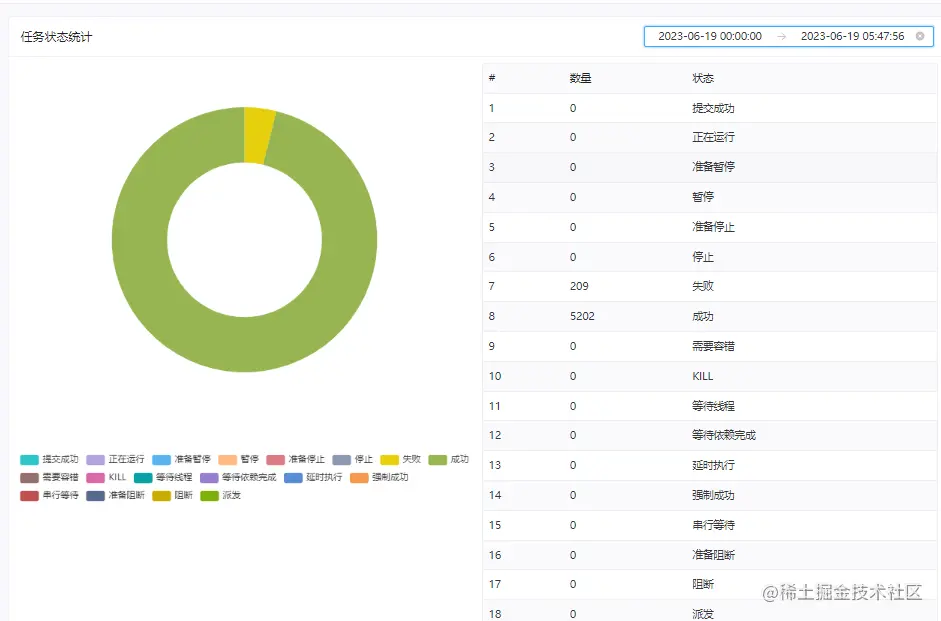
Task: Click the 延时执行 status in row 13
Action: click(713, 465)
